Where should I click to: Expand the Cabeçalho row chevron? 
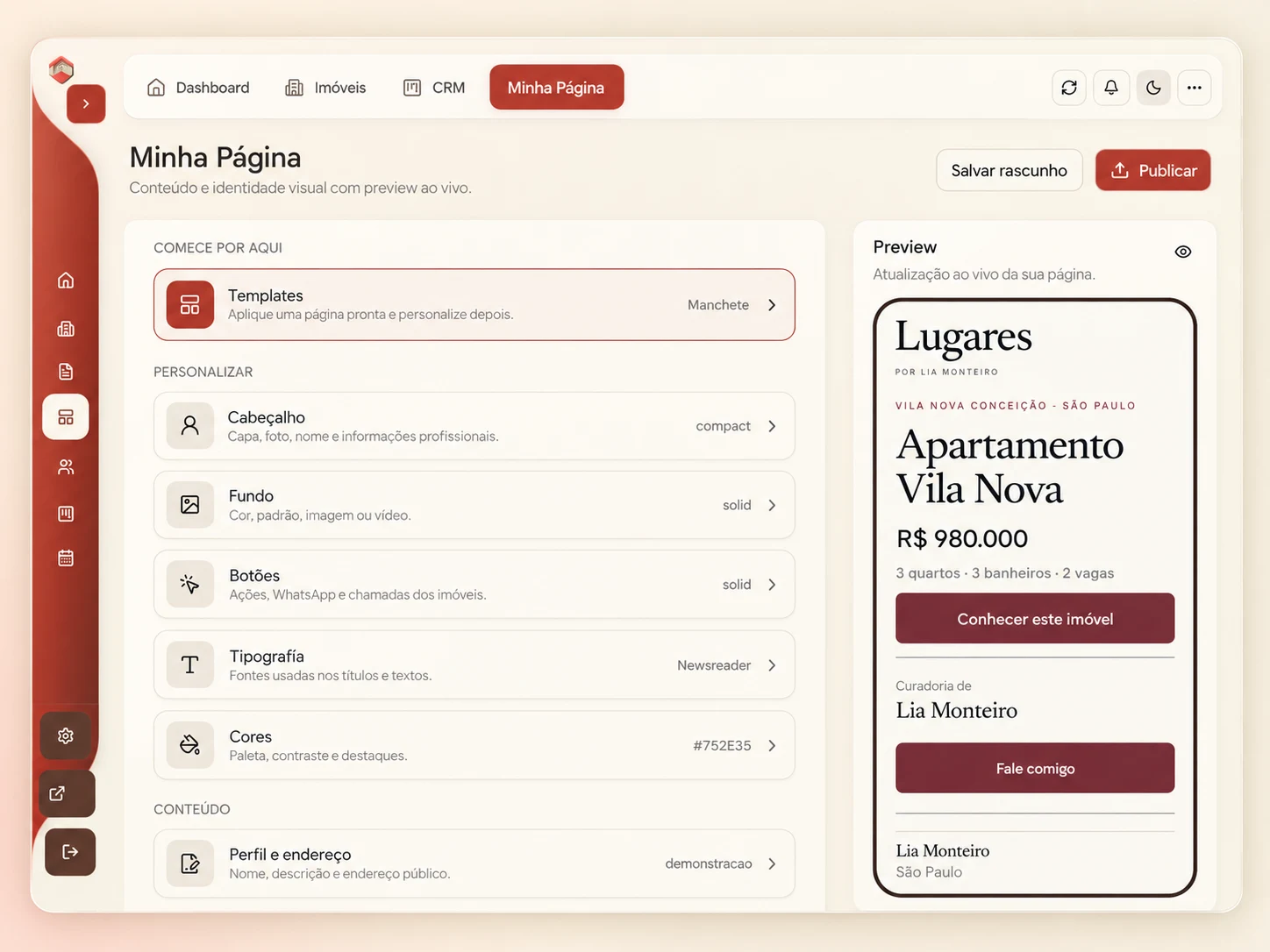(772, 426)
